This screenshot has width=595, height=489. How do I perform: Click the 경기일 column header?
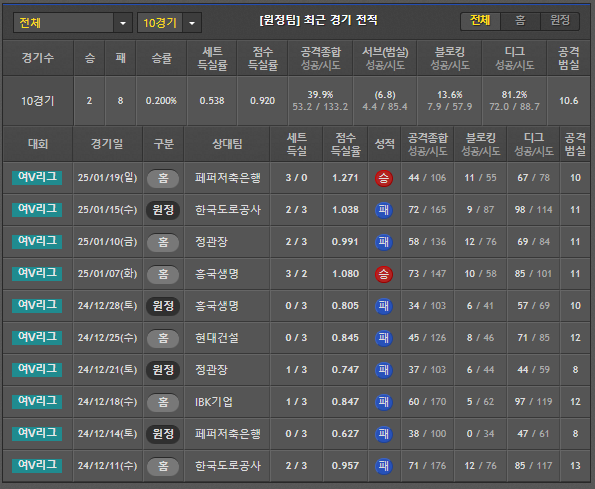coord(107,144)
